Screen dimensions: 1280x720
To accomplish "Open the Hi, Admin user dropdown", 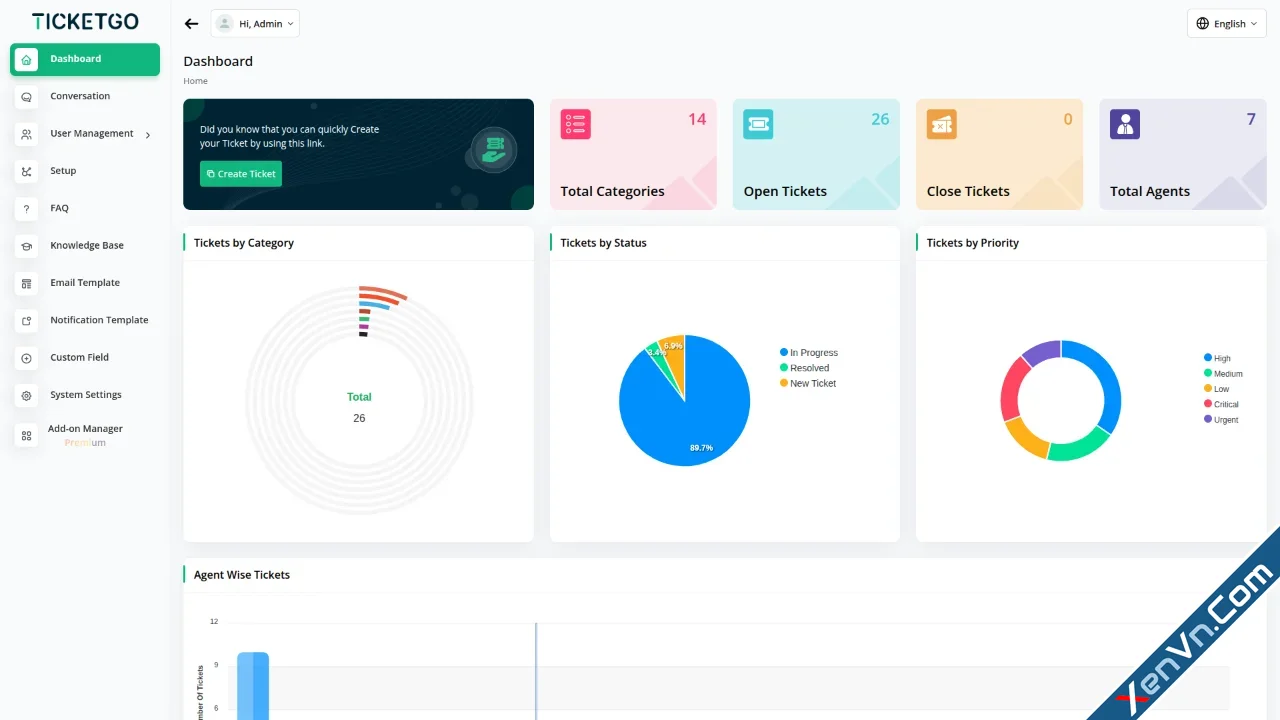I will (x=255, y=24).
